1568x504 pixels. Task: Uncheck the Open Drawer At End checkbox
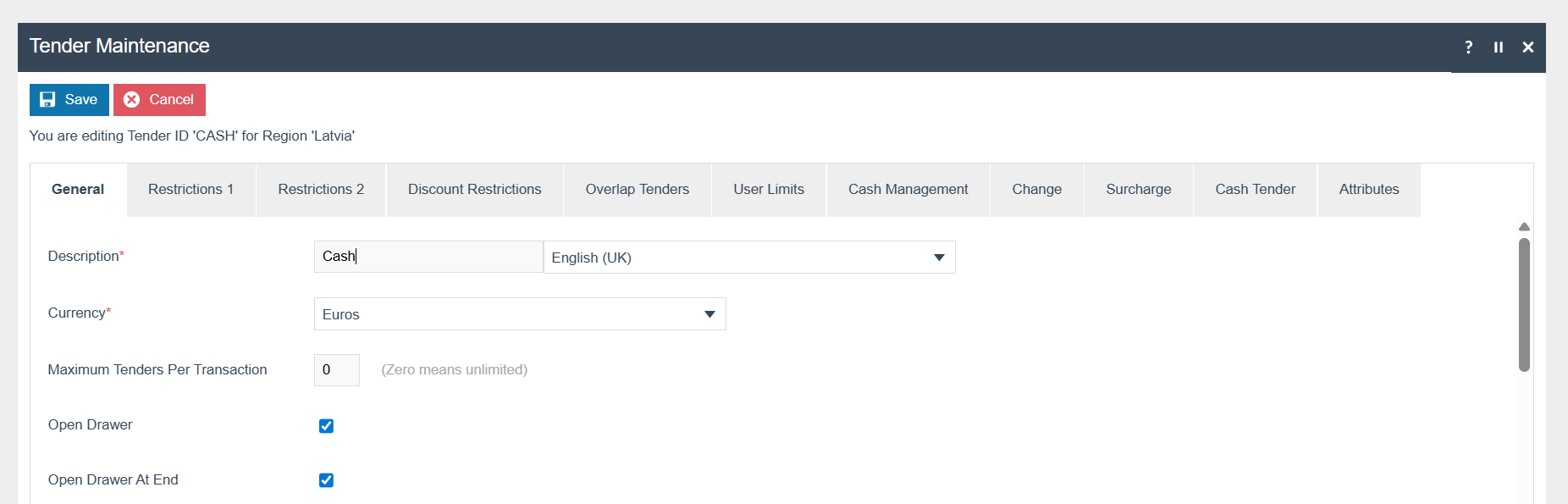click(x=326, y=480)
